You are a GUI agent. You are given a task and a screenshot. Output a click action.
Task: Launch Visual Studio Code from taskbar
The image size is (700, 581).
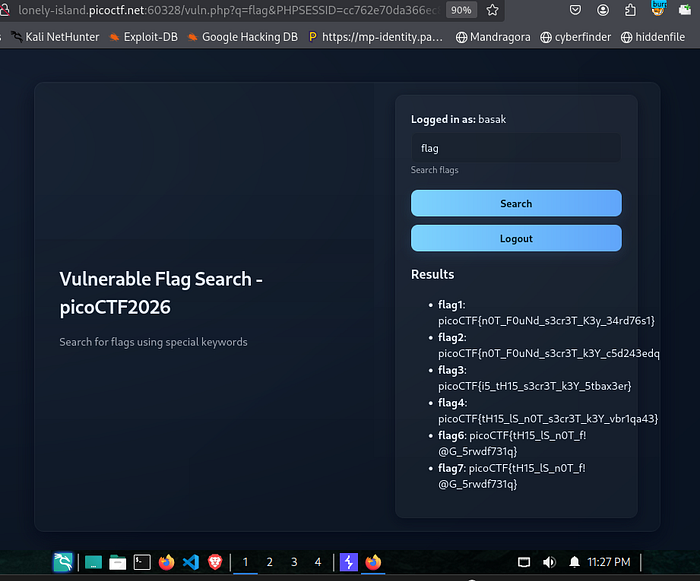(191, 562)
